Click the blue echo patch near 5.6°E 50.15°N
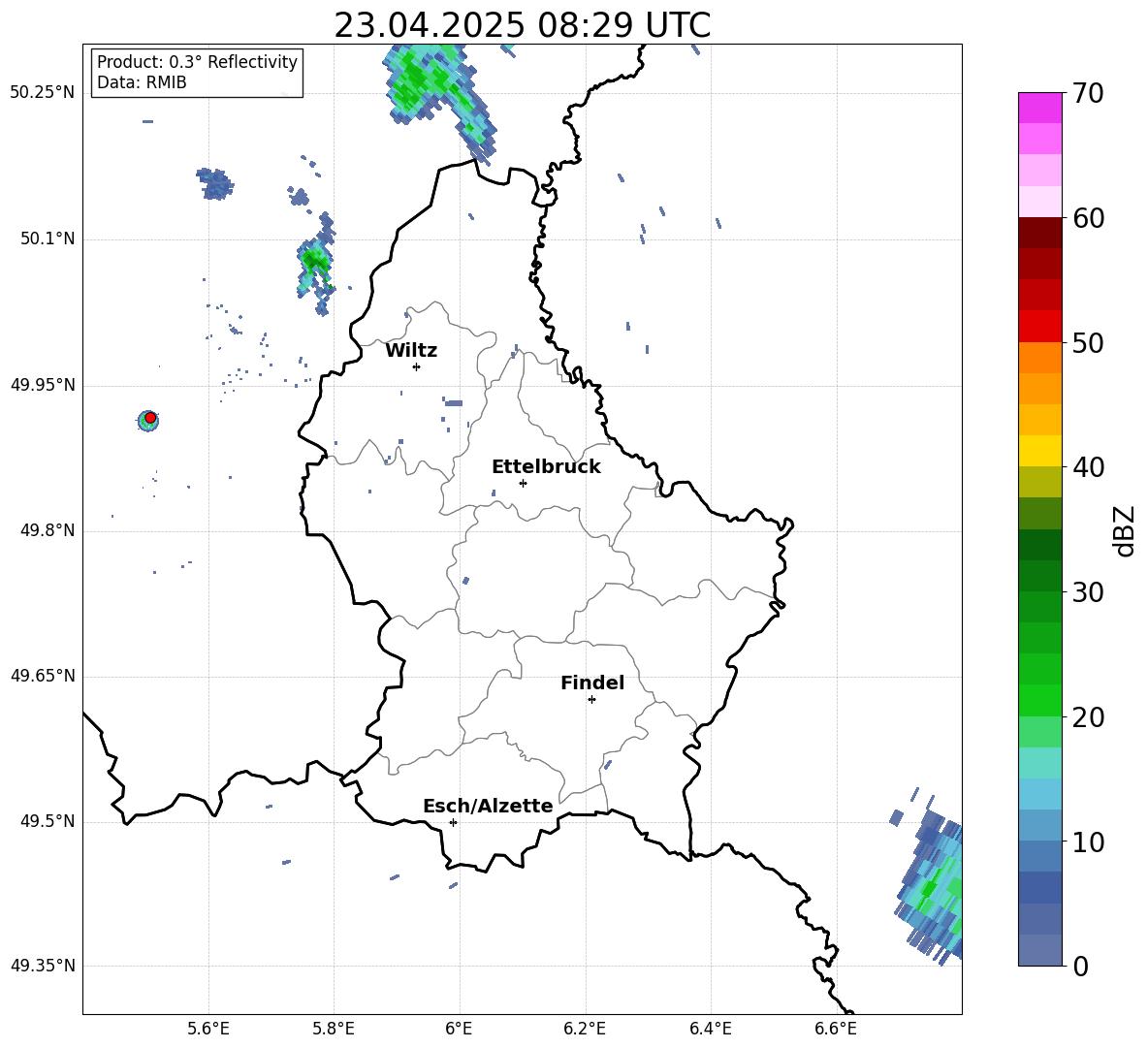The image size is (1148, 1048). coord(214,183)
